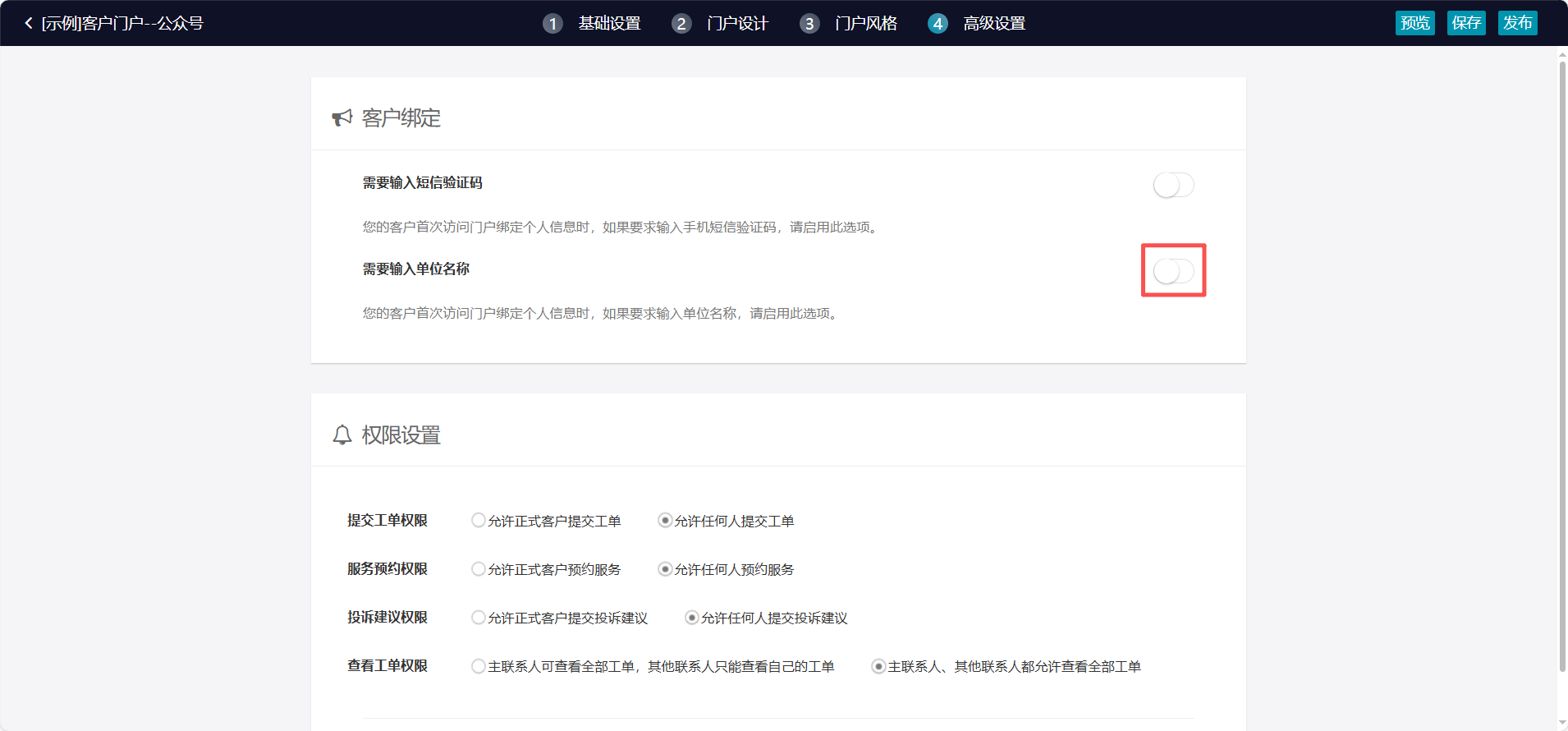This screenshot has height=731, width=1568.
Task: Click the step 2 number circle
Action: pyautogui.click(x=681, y=24)
